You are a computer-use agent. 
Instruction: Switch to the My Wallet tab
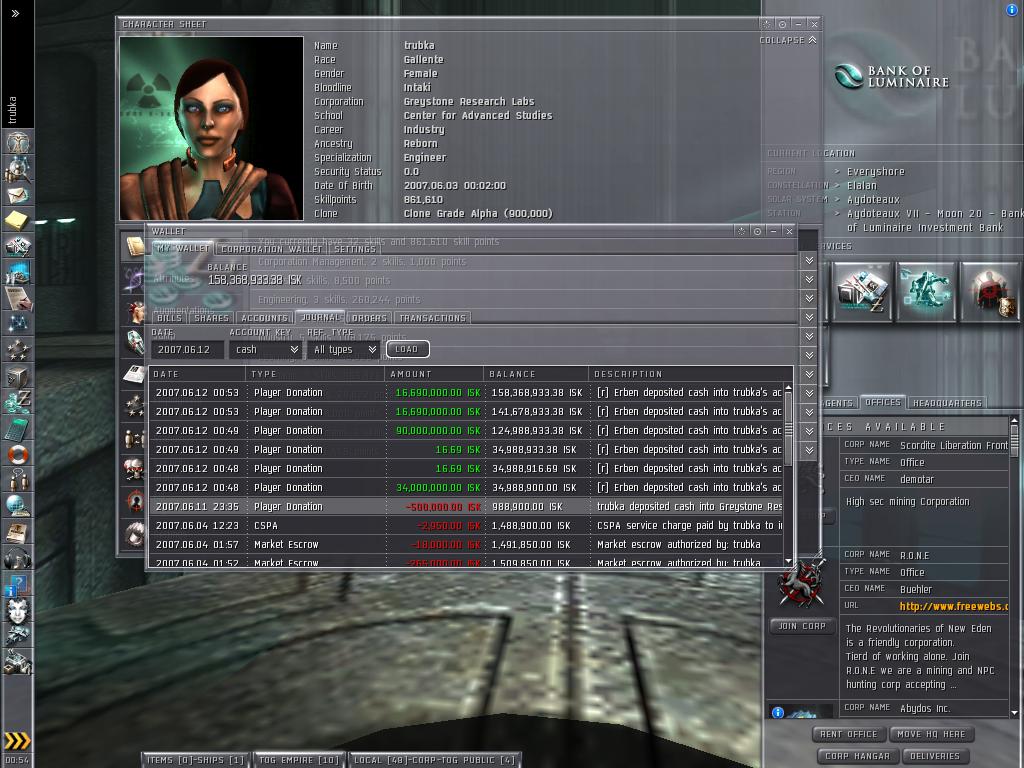183,249
